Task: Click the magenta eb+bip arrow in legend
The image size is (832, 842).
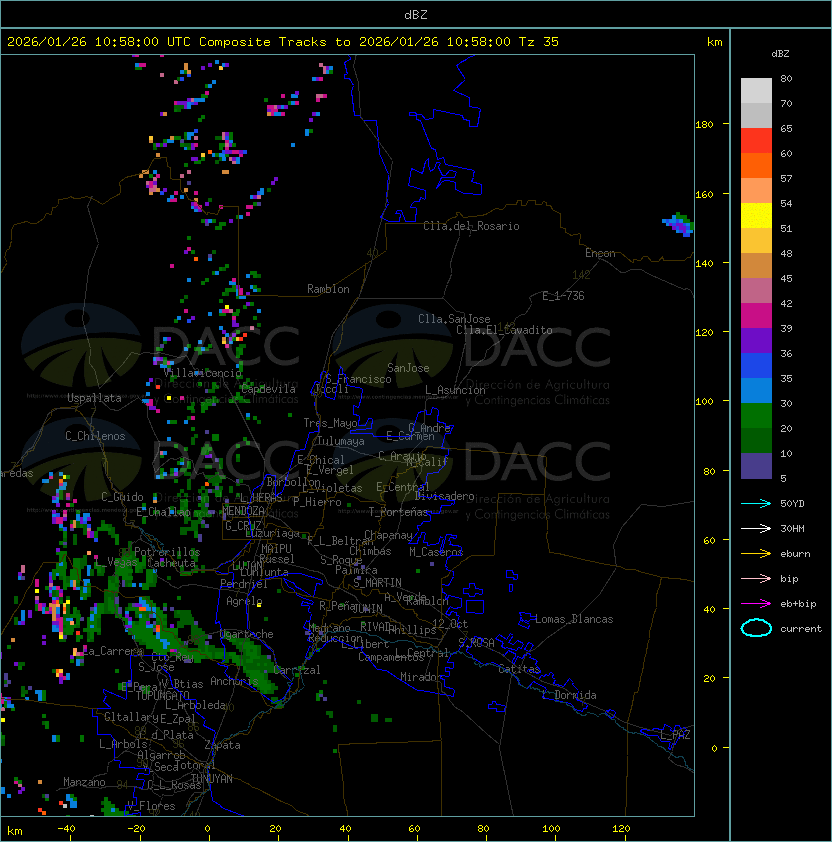Action: (x=756, y=604)
